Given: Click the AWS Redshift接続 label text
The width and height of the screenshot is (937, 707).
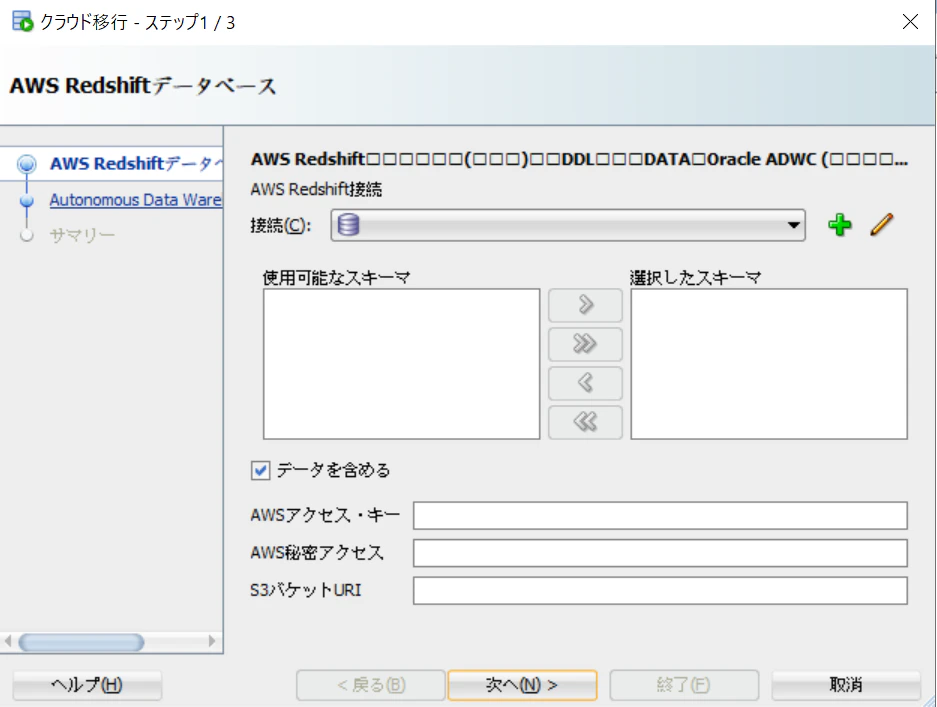Looking at the screenshot, I should 316,189.
